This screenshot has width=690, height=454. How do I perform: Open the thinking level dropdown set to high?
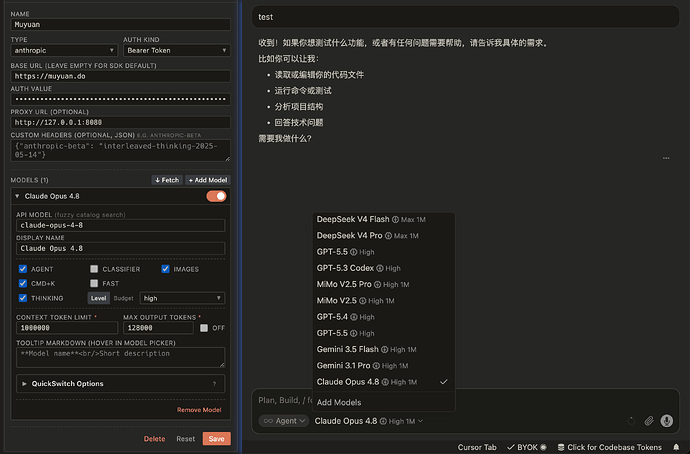coord(182,298)
